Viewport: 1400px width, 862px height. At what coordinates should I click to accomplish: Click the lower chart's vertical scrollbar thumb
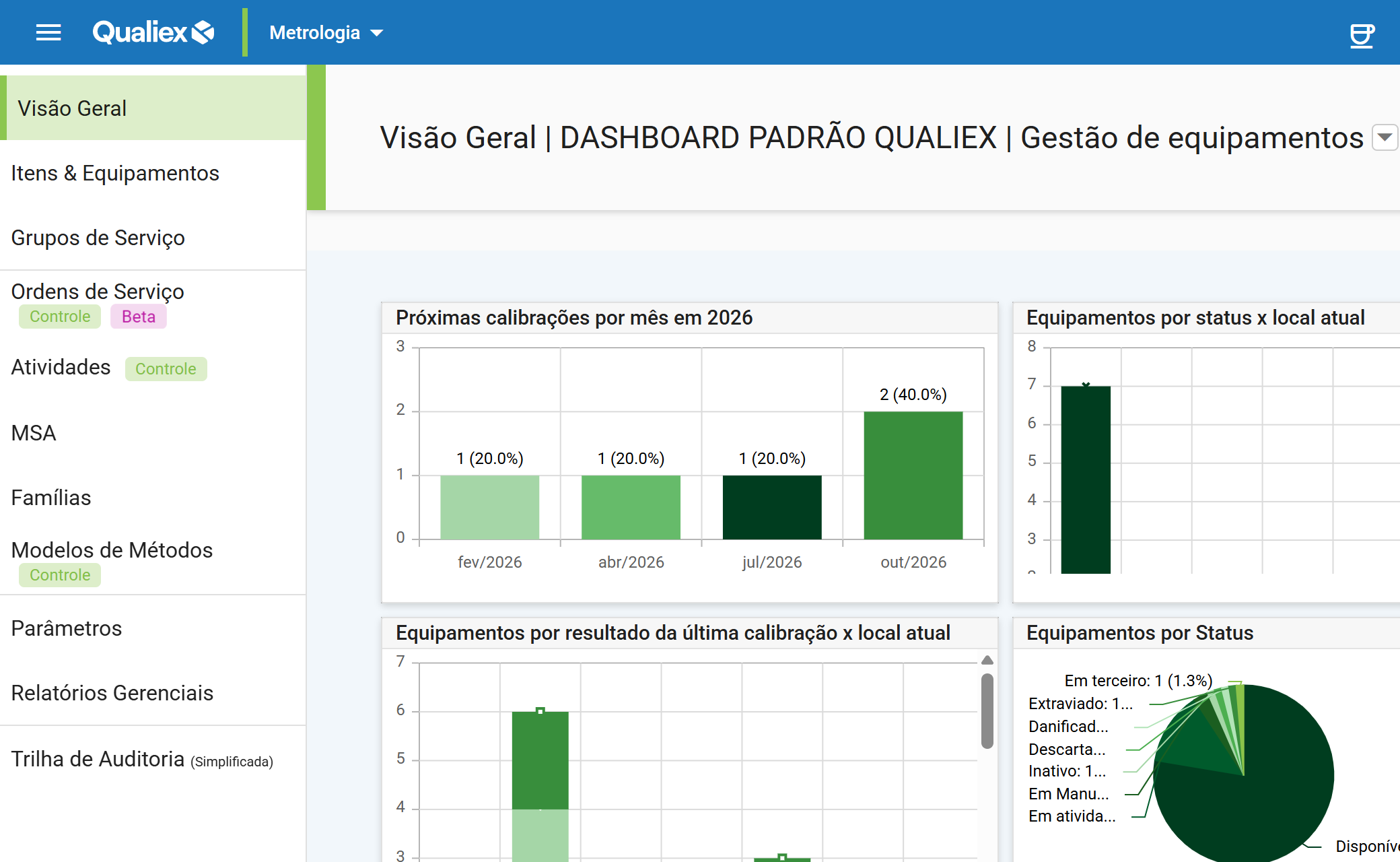coord(987,711)
